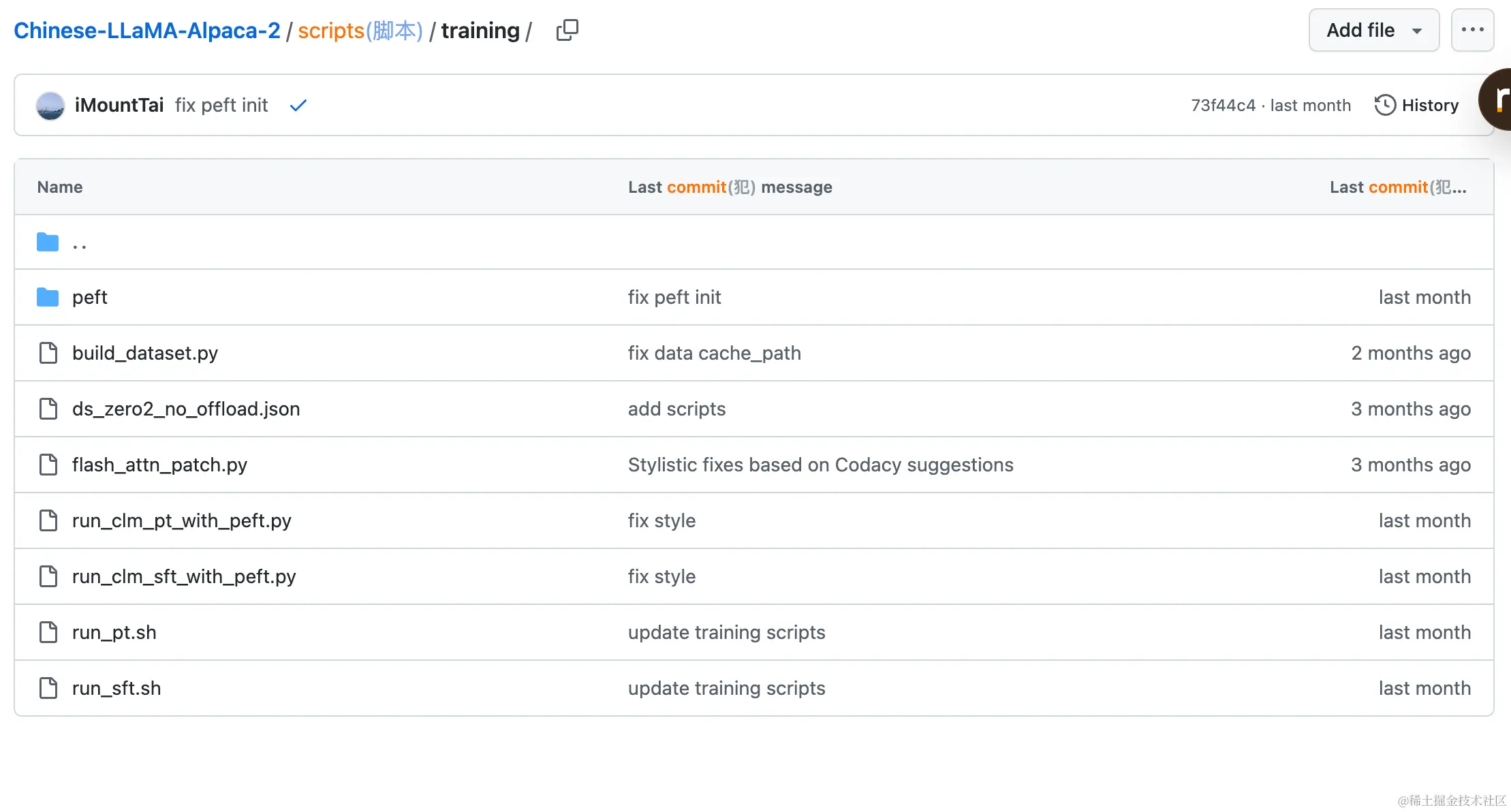Screen dimensions: 1511x812
Task: Click the dark circular avatar at the right edge
Action: coord(1497,99)
